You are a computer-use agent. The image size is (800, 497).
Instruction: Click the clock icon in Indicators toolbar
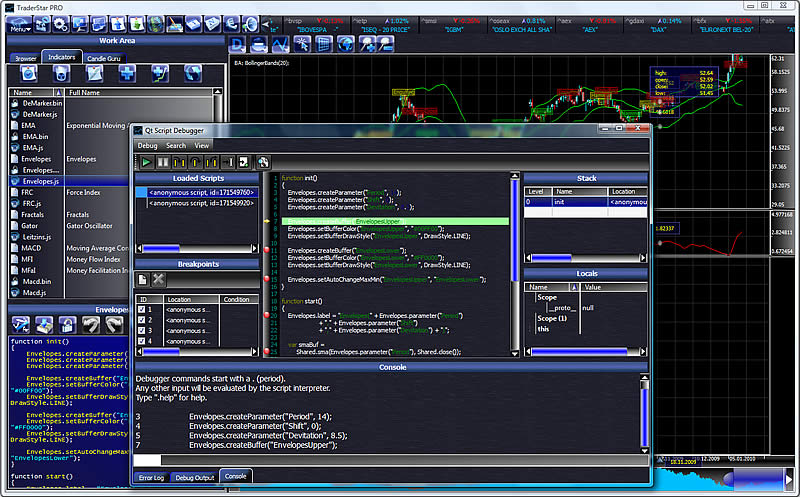[x=29, y=74]
